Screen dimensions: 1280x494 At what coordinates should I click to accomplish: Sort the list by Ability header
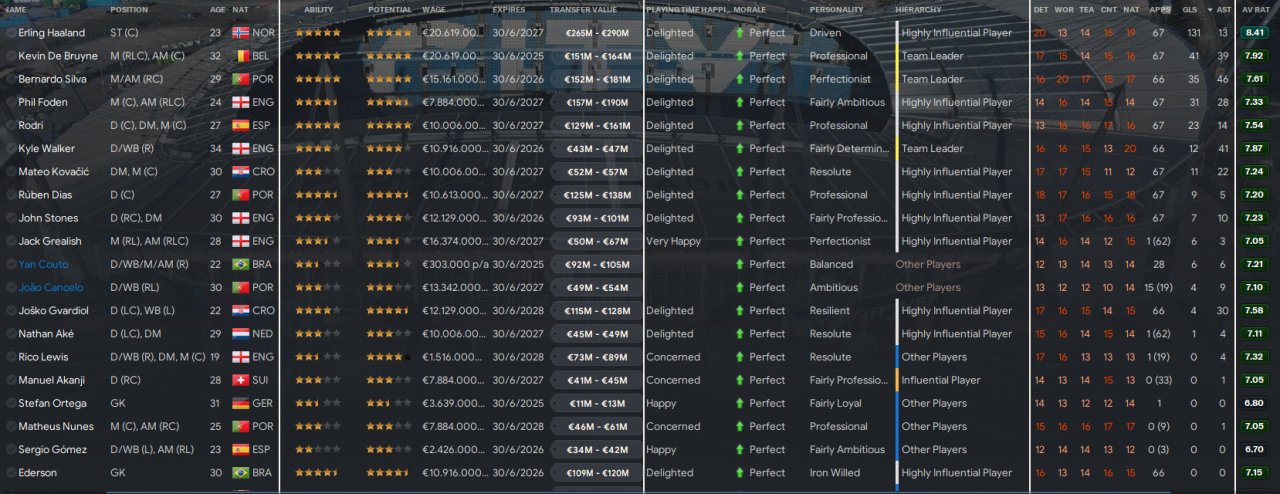(319, 9)
